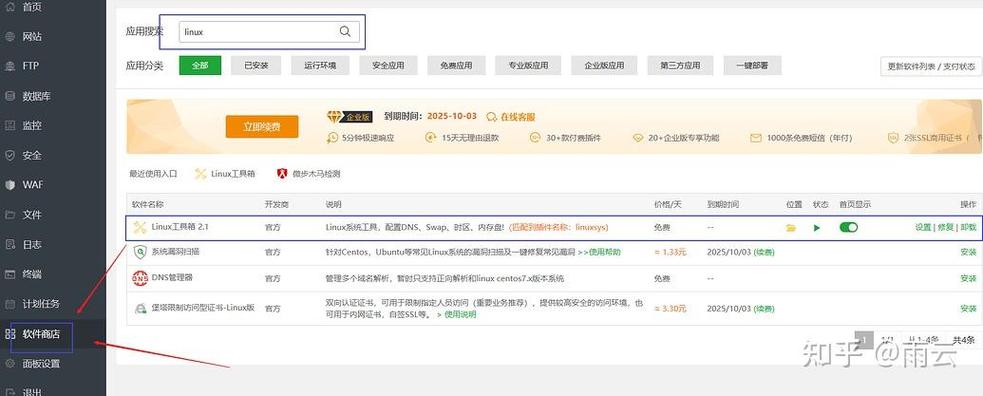Screen dimensions: 983x396
Task: Click the 5分钟极速响应 clock icon
Action: point(332,137)
